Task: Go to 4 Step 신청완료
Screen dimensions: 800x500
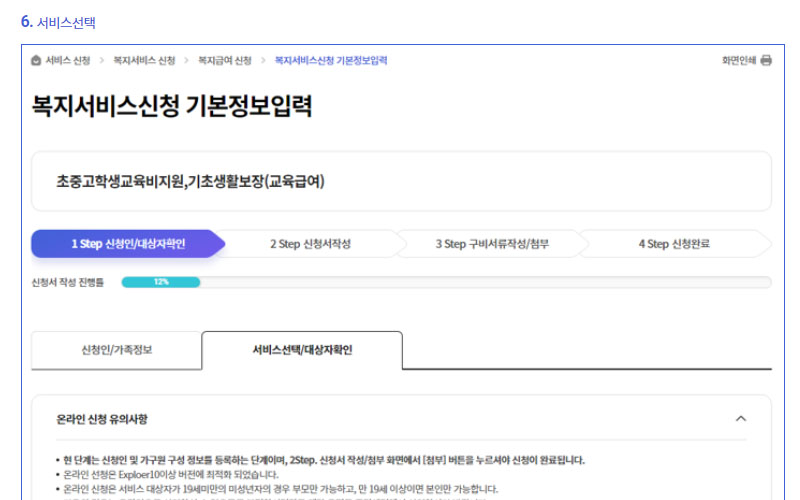Action: [674, 244]
